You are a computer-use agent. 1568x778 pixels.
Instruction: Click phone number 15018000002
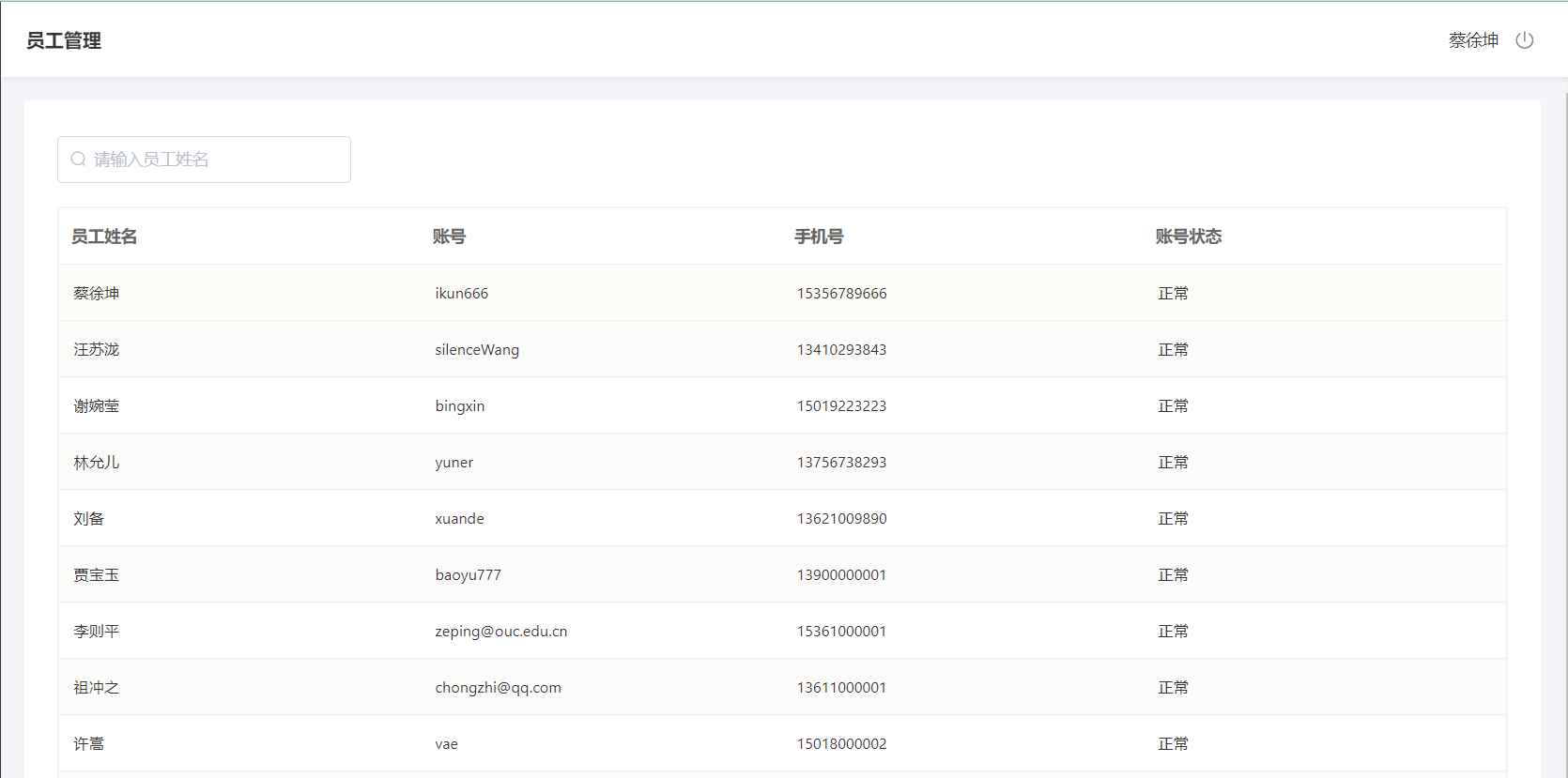(842, 744)
